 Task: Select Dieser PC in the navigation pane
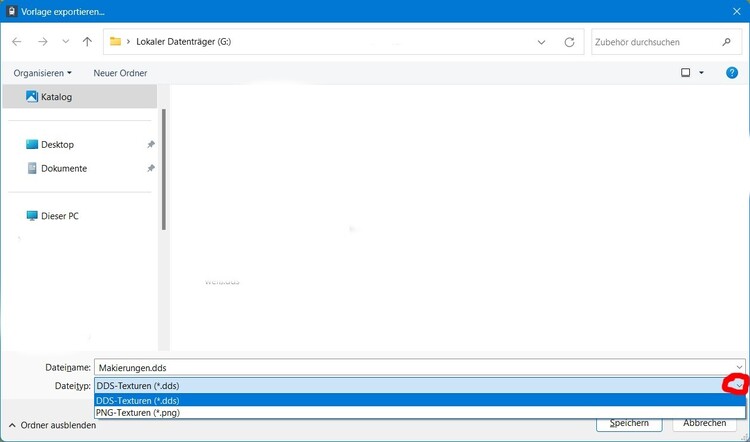[x=59, y=216]
